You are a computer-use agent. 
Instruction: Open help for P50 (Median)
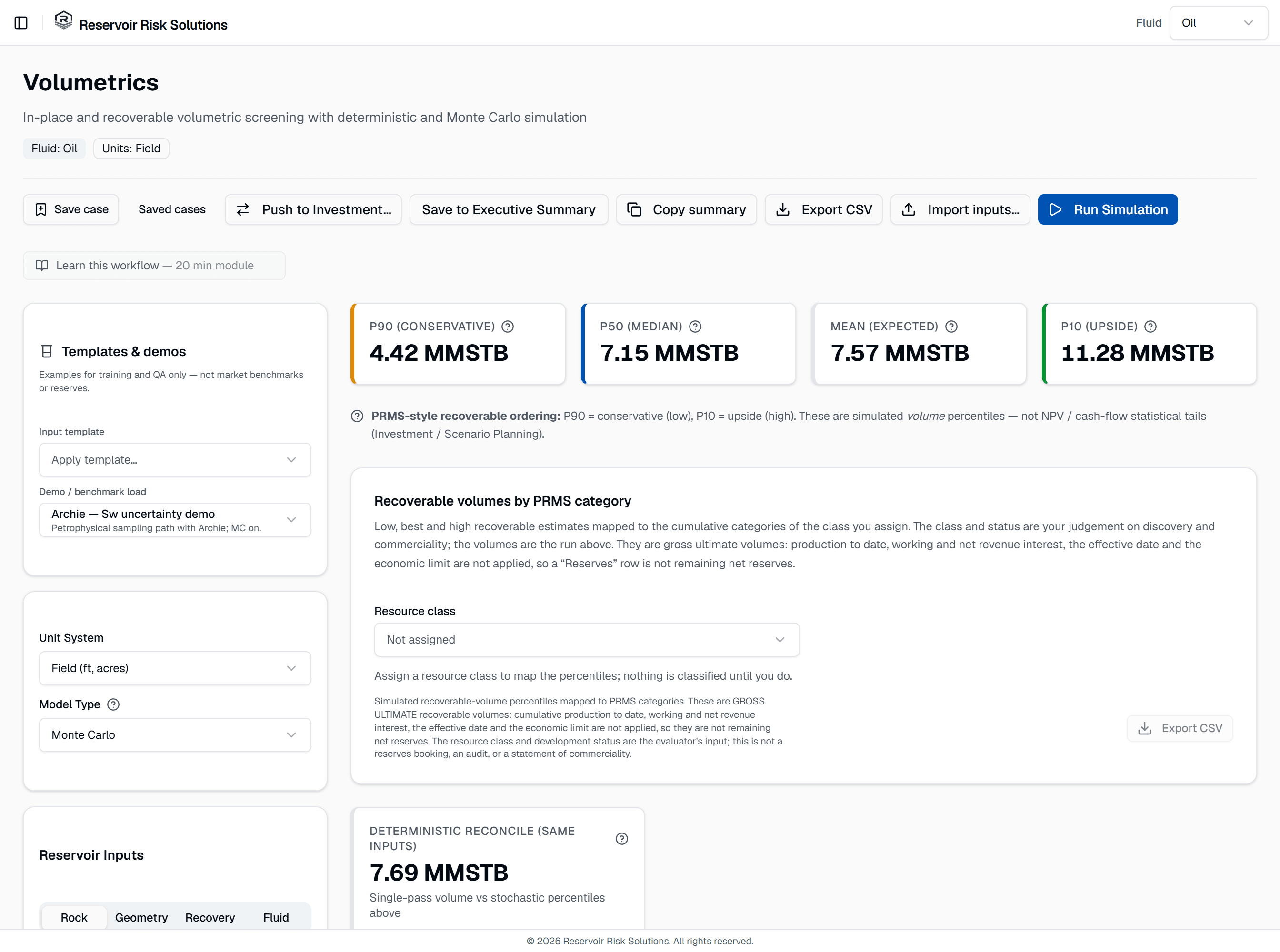click(x=695, y=327)
